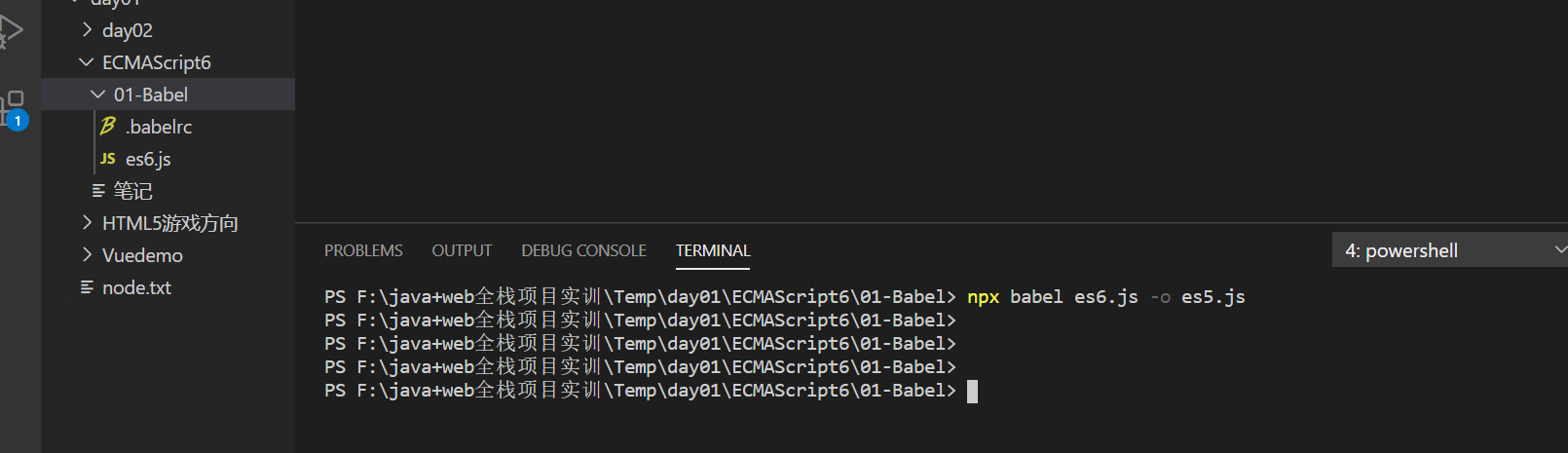Click the Babel icon next to .babelrc

(x=108, y=127)
